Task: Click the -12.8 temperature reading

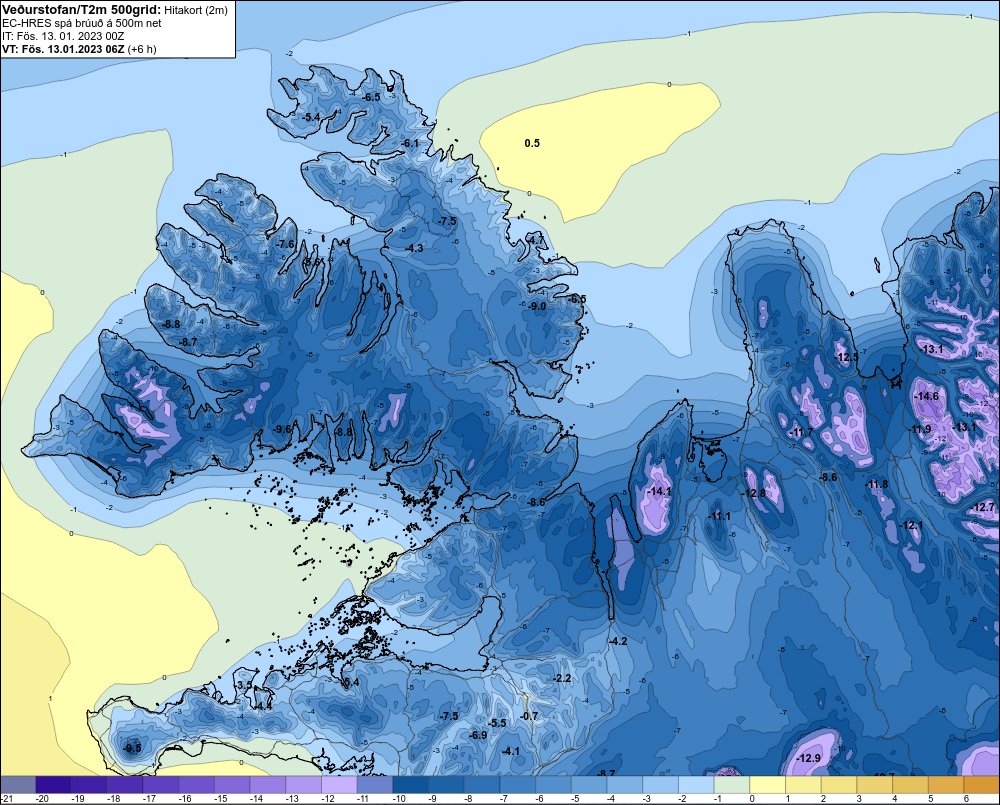Action: tap(754, 493)
